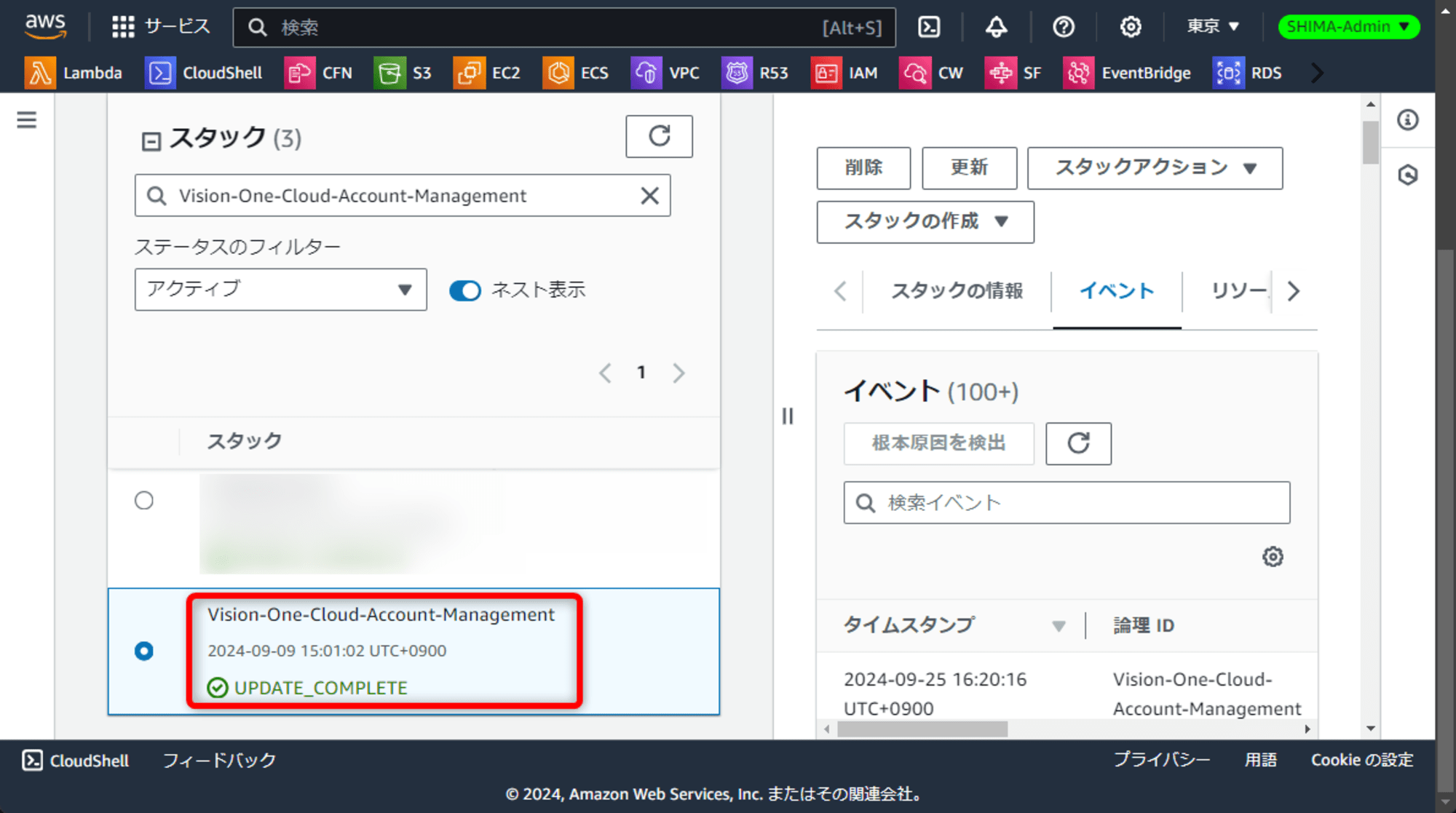
Task: Open Cookie の設定 footer link
Action: tap(1362, 760)
